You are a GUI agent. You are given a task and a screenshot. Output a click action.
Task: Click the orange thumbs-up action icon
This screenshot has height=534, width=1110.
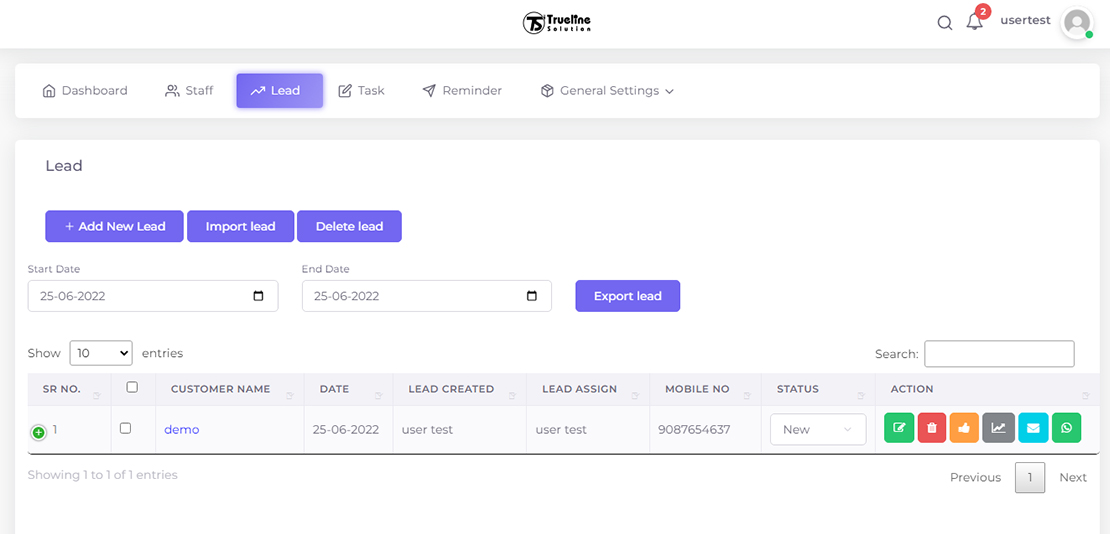pos(964,428)
